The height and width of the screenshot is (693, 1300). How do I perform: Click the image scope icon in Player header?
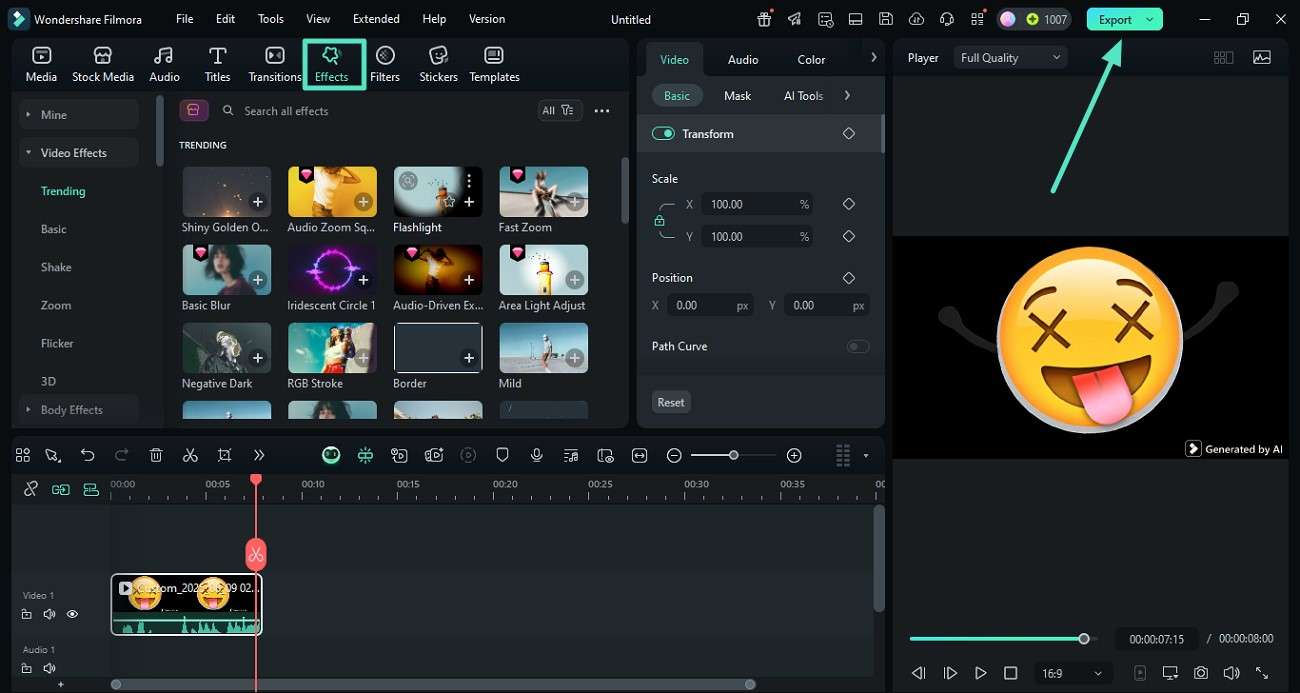click(x=1262, y=58)
